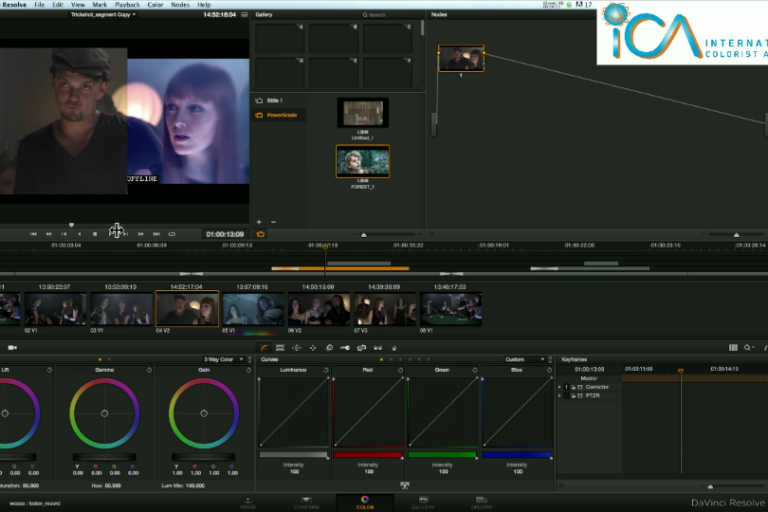
Task: Toggle lock on the PTZR keyframe track
Action: [573, 395]
